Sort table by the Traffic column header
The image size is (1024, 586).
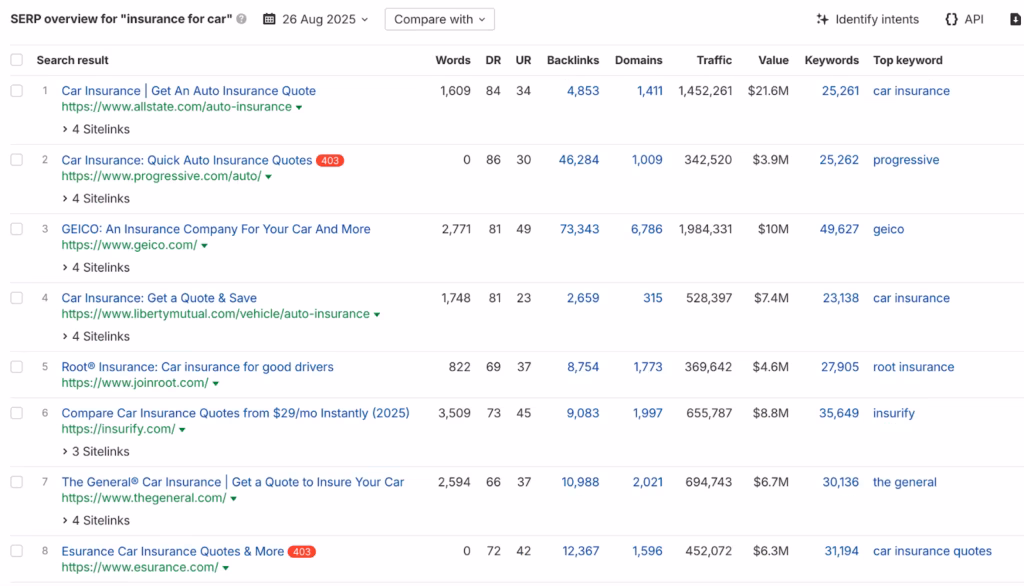coord(714,60)
